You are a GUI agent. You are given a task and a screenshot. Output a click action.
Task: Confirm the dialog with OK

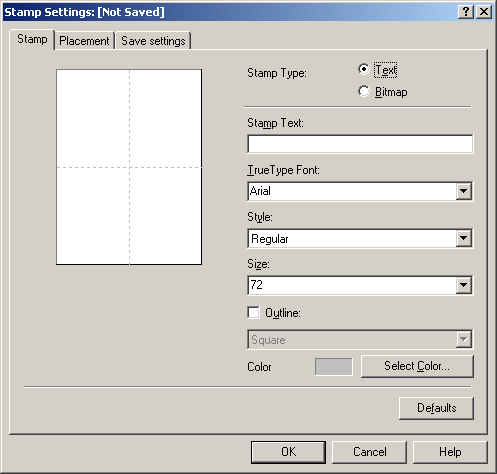pyautogui.click(x=288, y=452)
